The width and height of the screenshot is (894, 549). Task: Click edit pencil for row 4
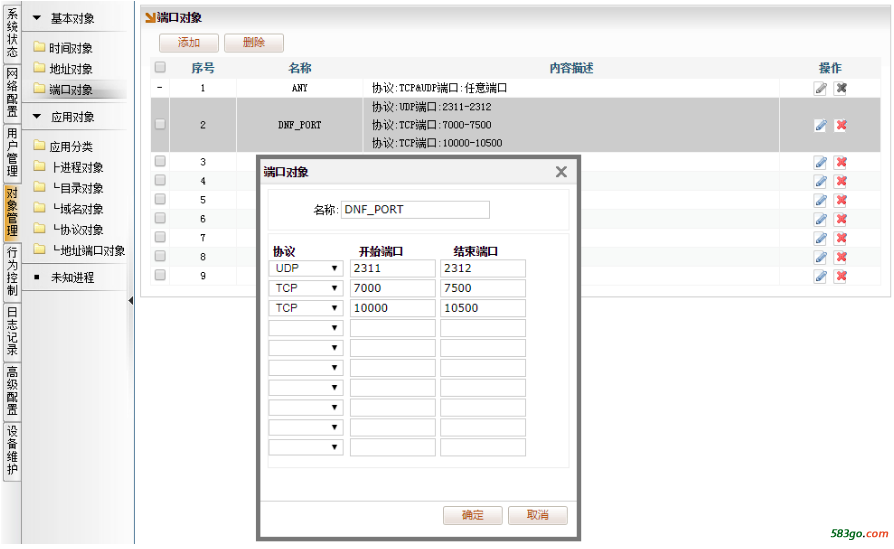[820, 181]
